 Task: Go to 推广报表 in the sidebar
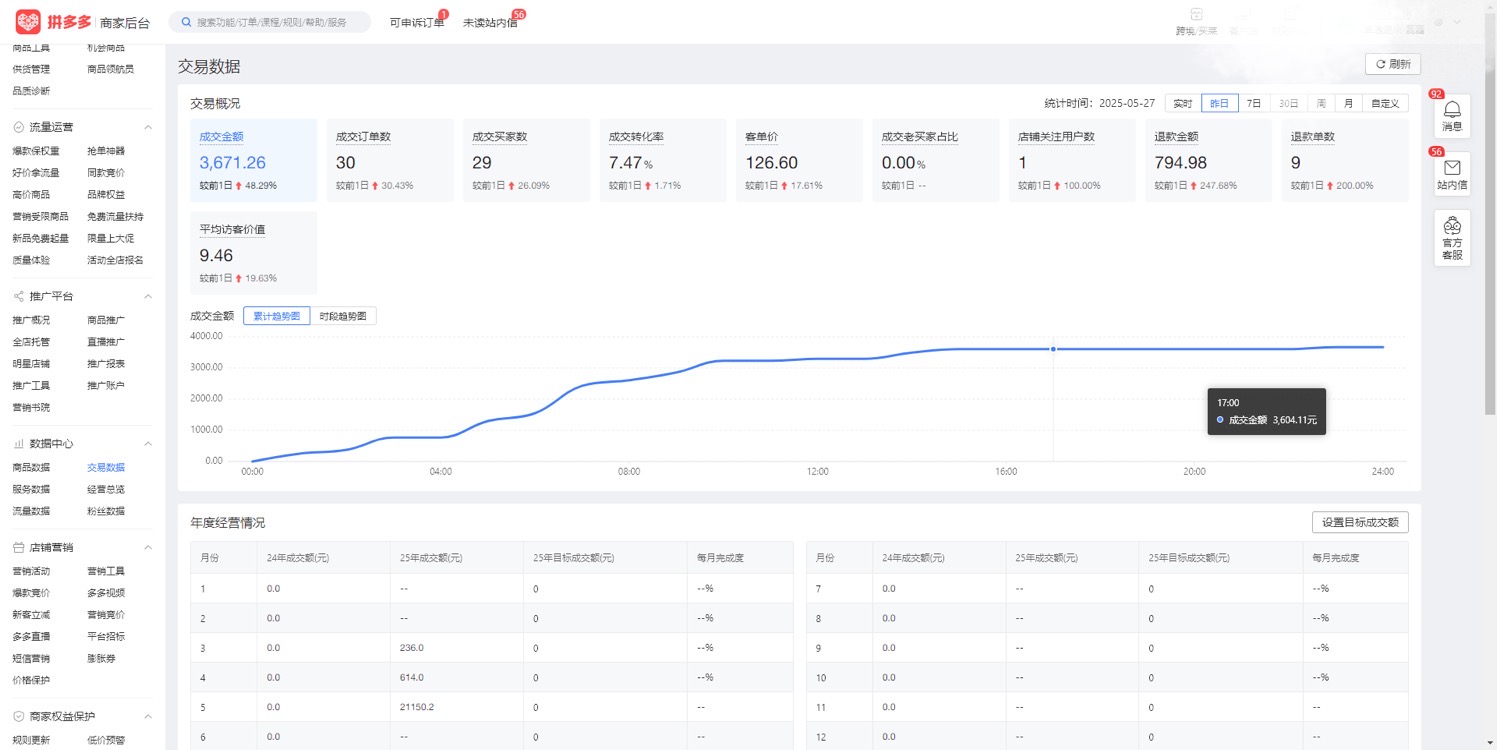[106, 364]
